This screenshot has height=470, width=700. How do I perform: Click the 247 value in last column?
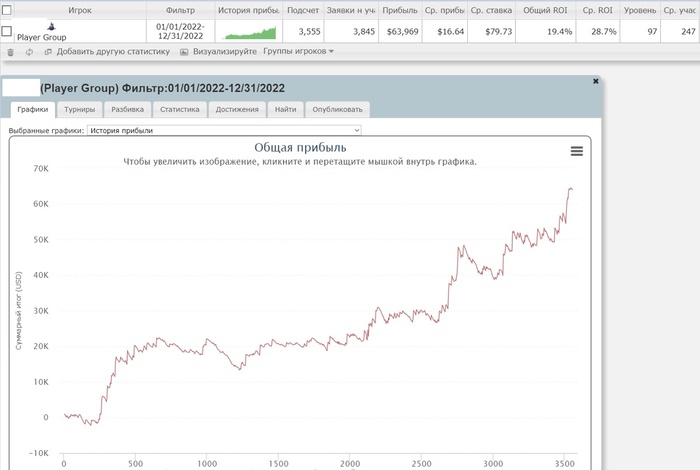688,32
